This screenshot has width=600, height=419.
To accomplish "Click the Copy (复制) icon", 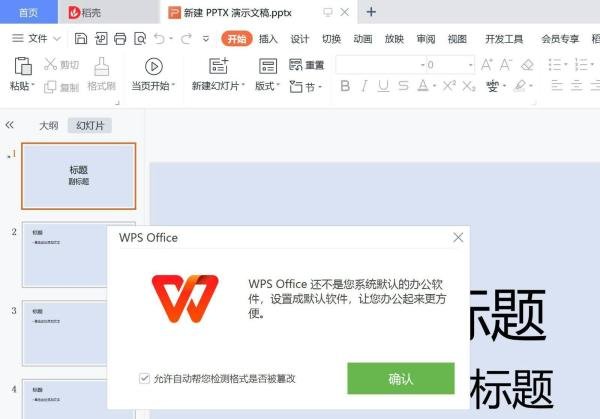I will tap(50, 87).
